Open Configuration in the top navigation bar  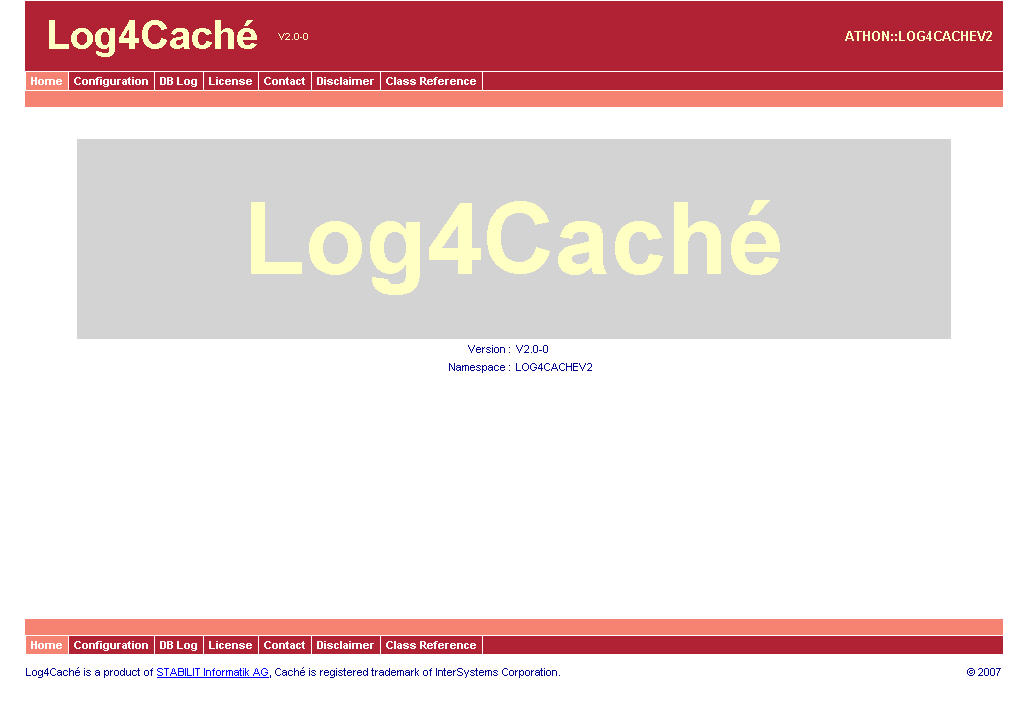coord(111,81)
